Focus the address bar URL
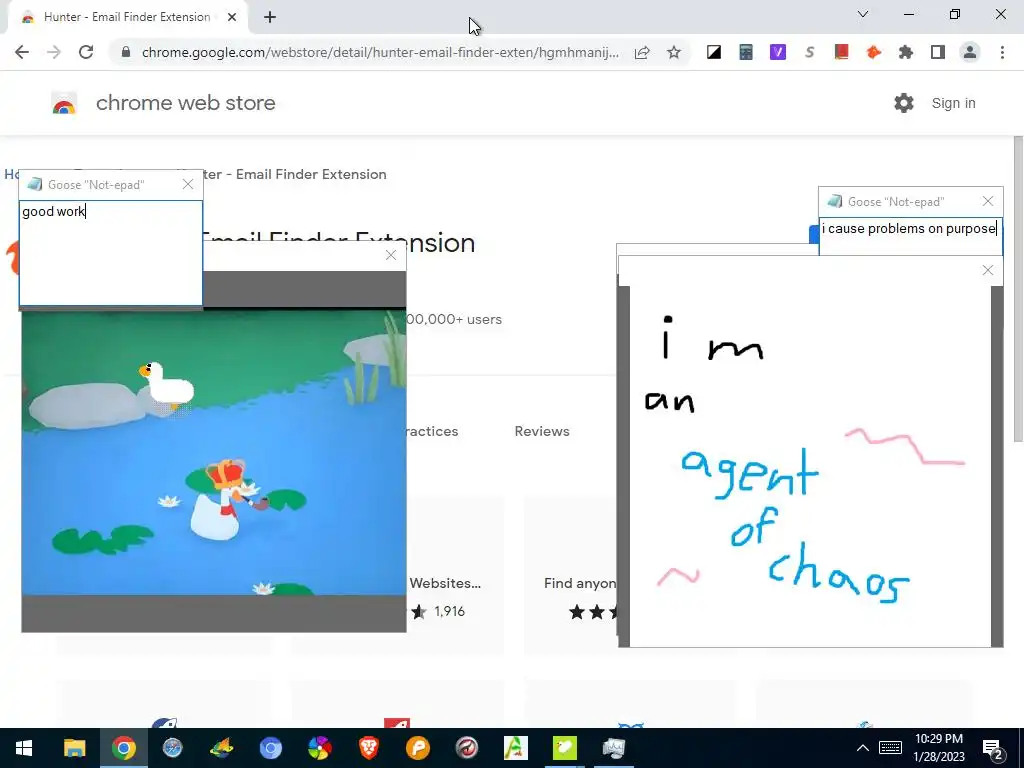Viewport: 1024px width, 768px height. point(380,52)
